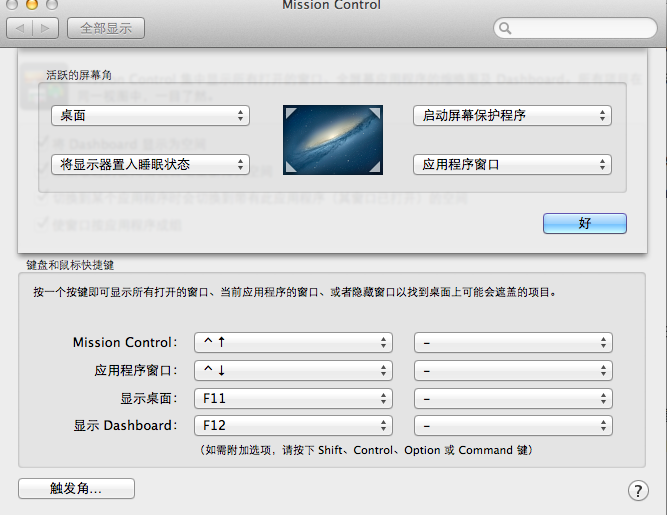Open bottom-right corner 应用程序窗口 dropdown
The width and height of the screenshot is (667, 515).
(x=511, y=163)
